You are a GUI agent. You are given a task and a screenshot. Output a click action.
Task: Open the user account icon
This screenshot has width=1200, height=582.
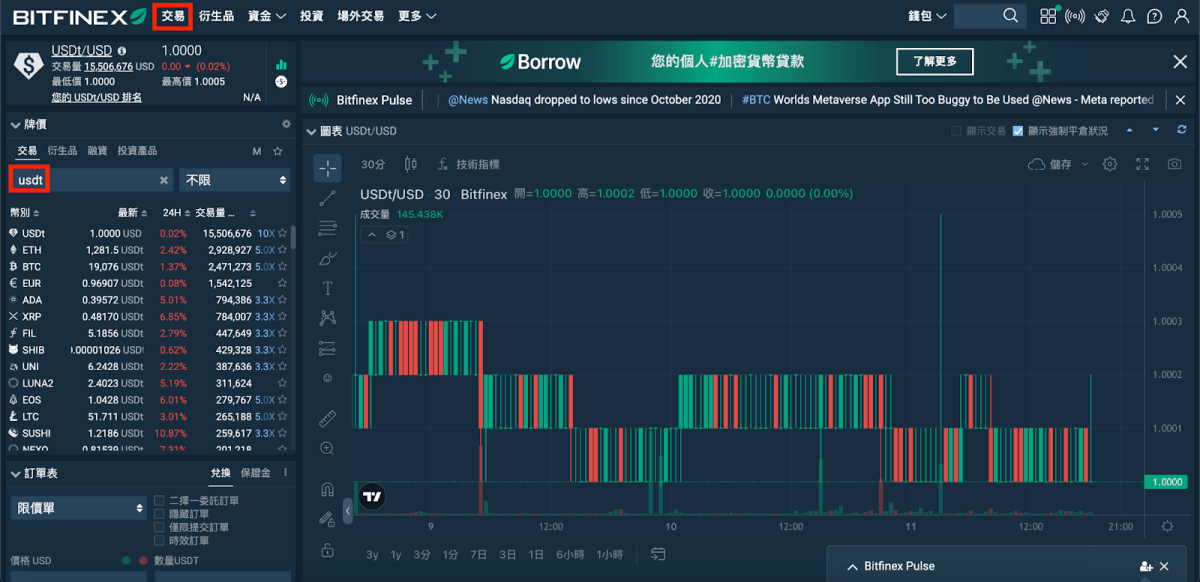(1182, 16)
